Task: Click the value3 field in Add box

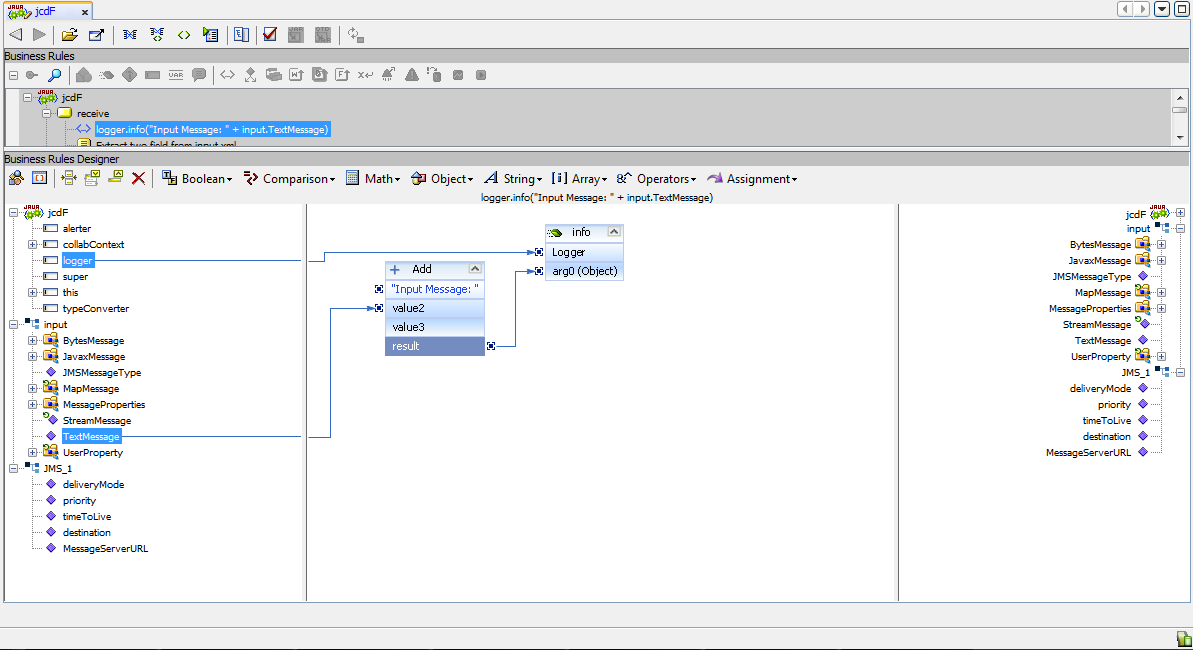Action: coord(408,327)
